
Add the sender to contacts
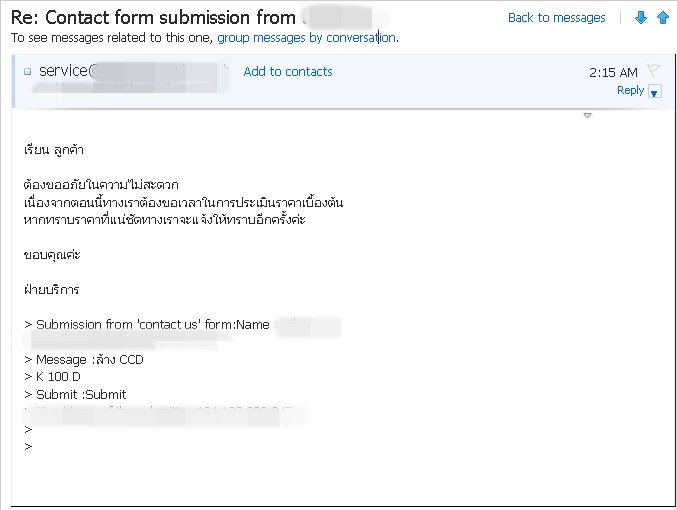coord(288,72)
